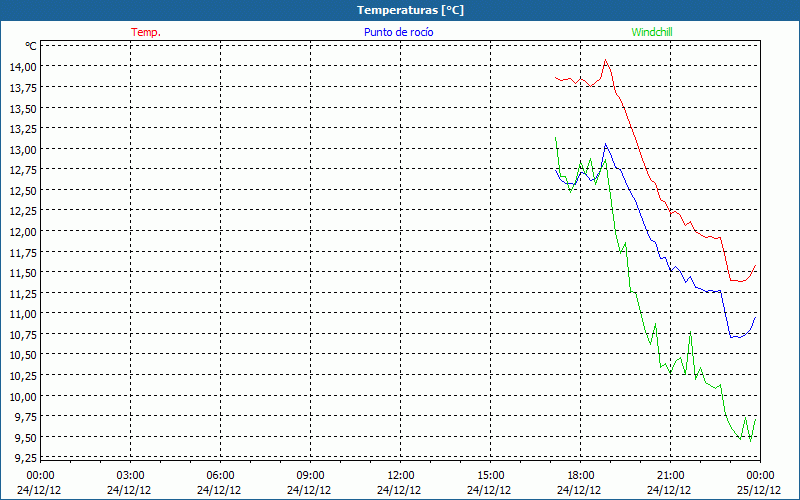Click the 21:00 24/12/12 time label
Viewport: 800px width, 500px height.
click(x=670, y=483)
